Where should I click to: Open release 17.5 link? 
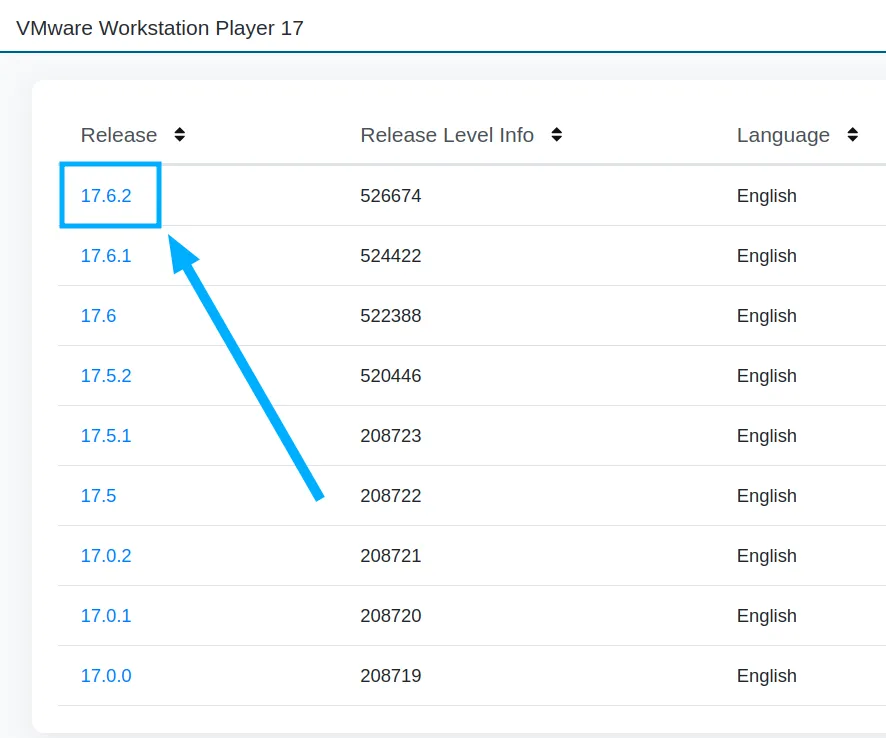[x=98, y=496]
